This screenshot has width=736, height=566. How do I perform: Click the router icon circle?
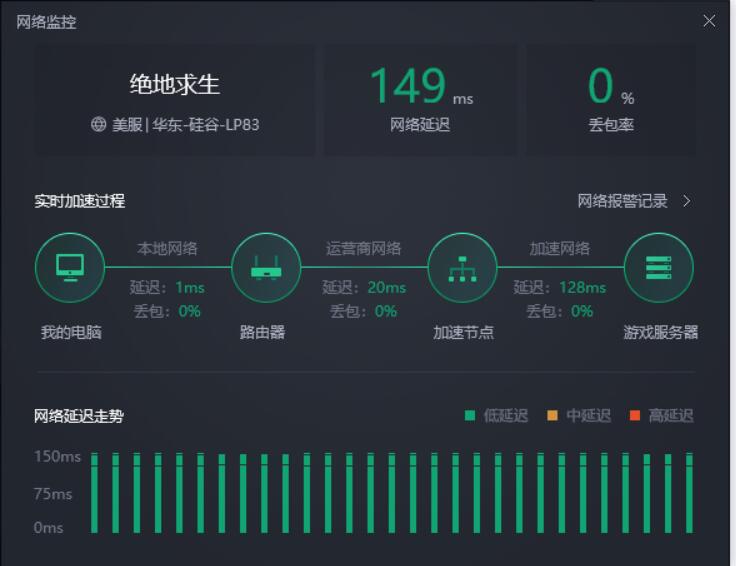(266, 268)
